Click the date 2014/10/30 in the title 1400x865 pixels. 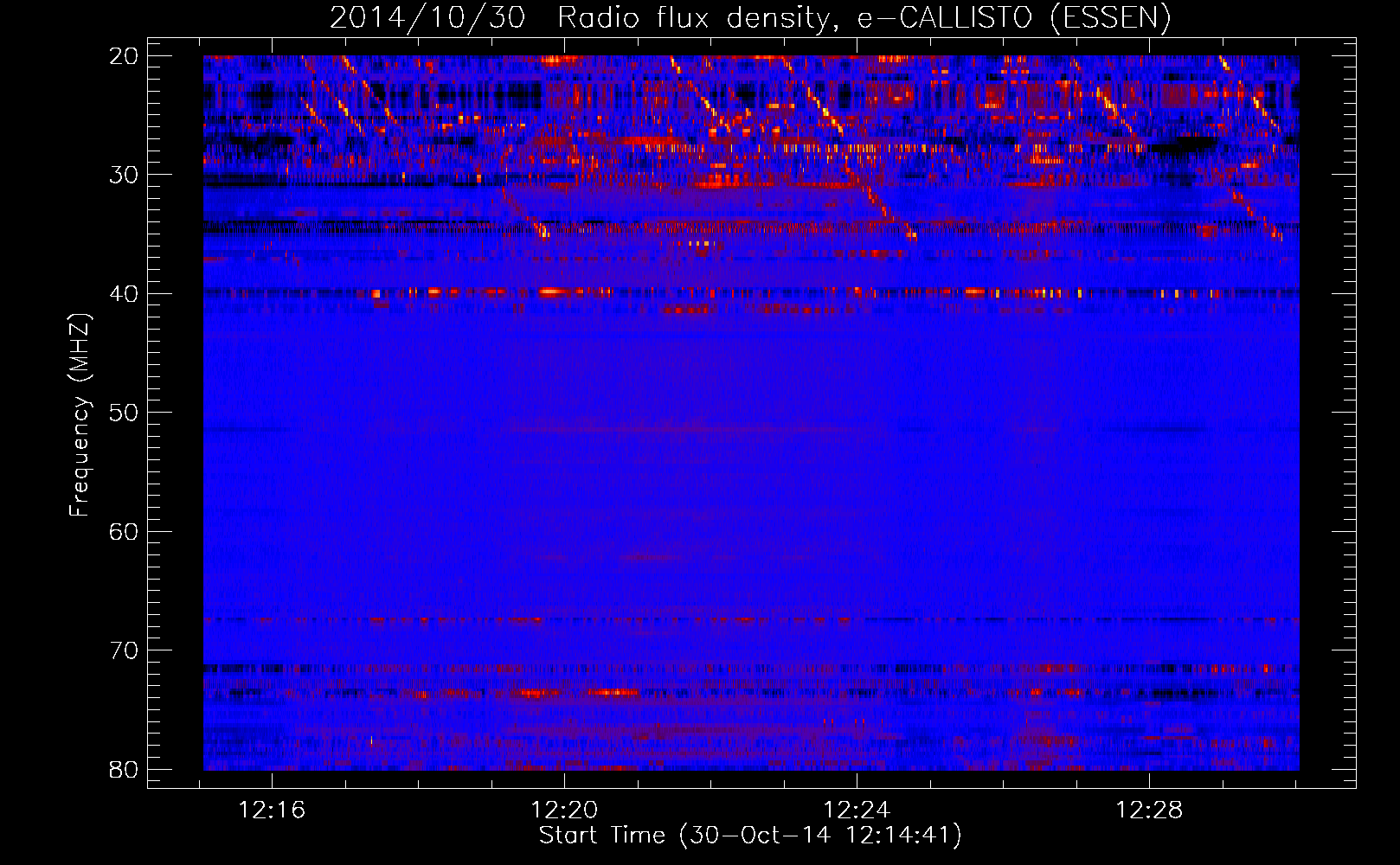[x=427, y=17]
